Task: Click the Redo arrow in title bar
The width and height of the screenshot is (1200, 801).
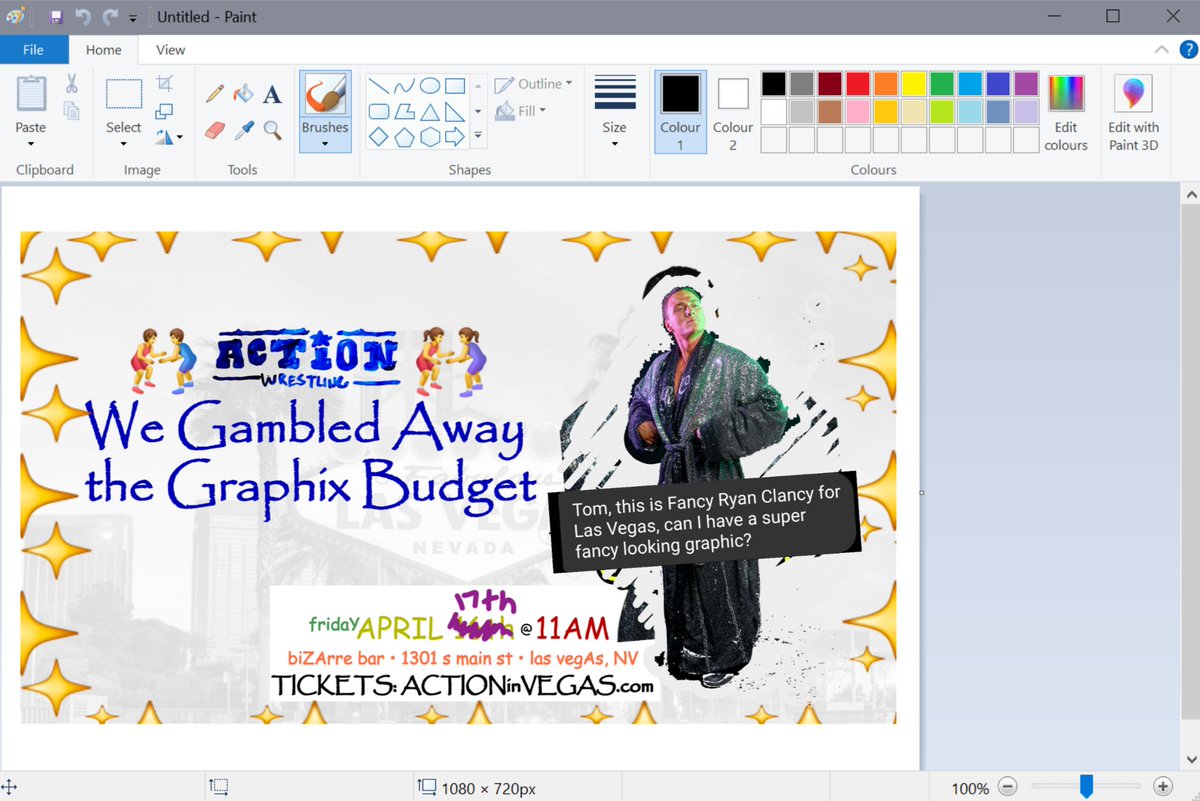Action: (x=110, y=16)
